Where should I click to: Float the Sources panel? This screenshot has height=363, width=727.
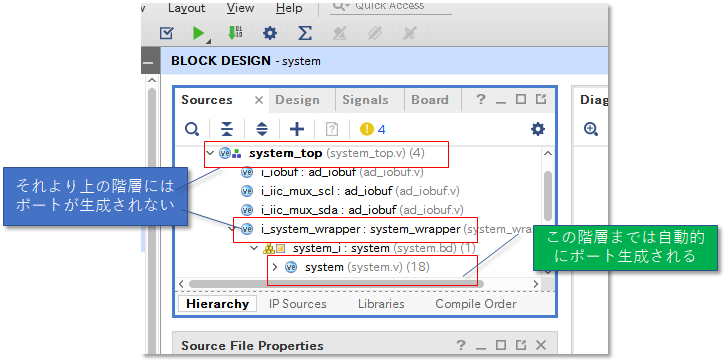(541, 99)
